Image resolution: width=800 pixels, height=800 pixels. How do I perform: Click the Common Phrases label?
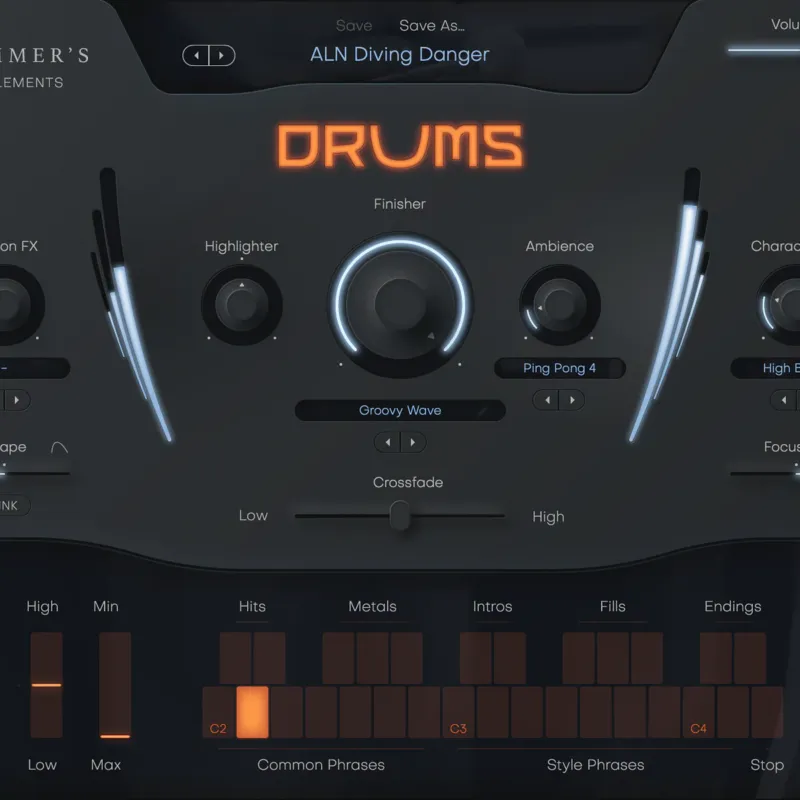(x=321, y=765)
